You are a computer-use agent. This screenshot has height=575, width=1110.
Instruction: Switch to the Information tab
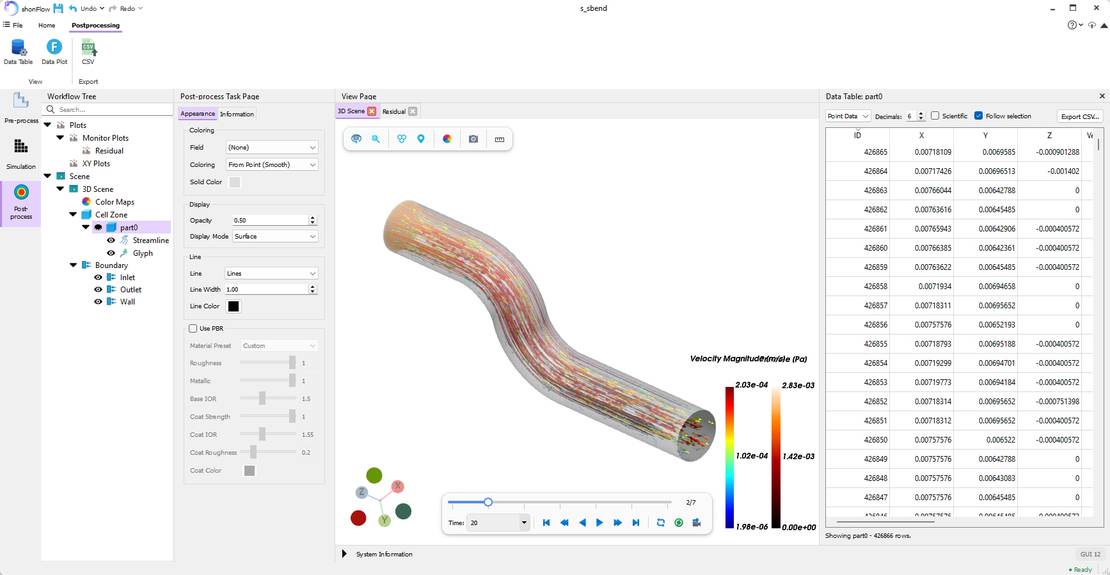point(237,114)
